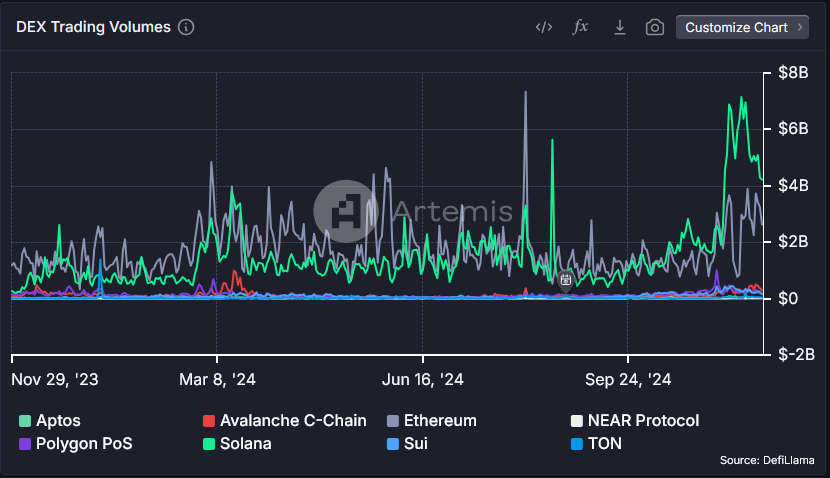Toggle the Sui series in legend
This screenshot has height=478, width=830.
pyautogui.click(x=407, y=444)
